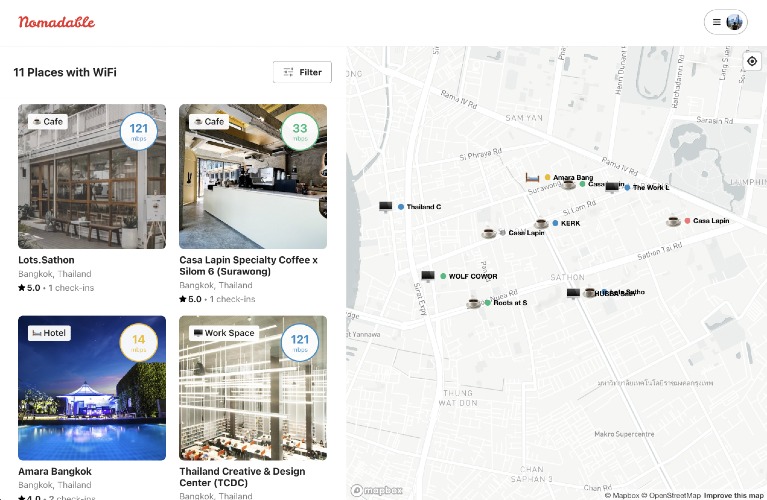Open the Thailand Creative & Design Center photo
The image size is (767, 500).
[253, 388]
